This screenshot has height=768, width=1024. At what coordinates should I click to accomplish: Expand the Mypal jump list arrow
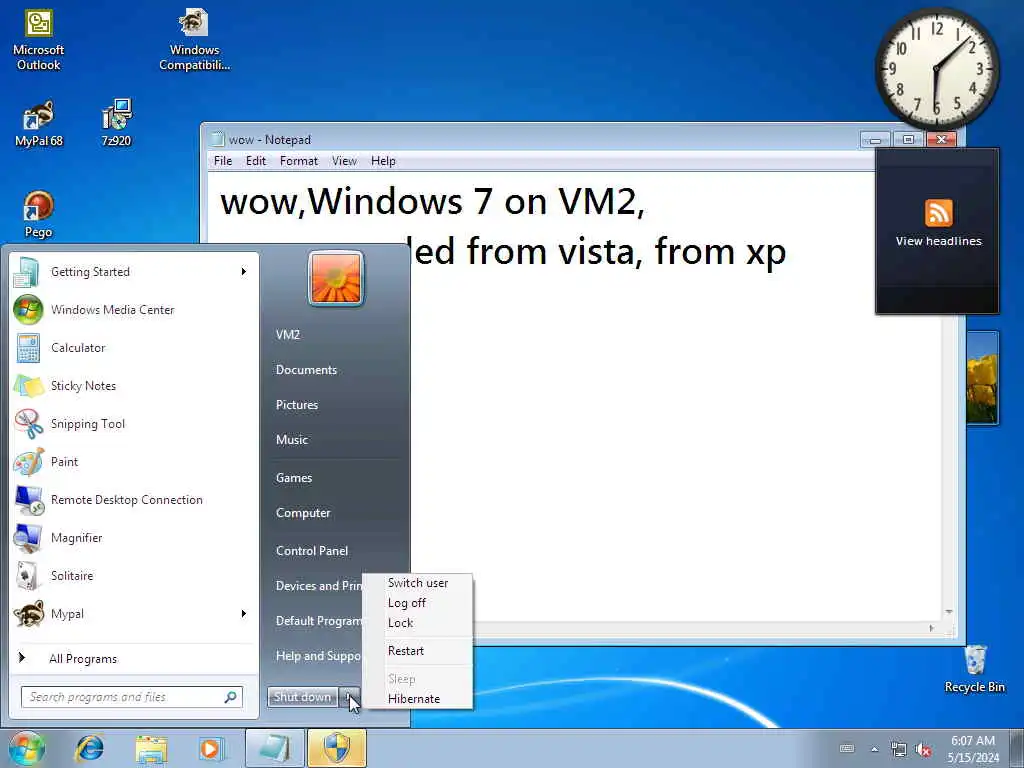point(244,614)
